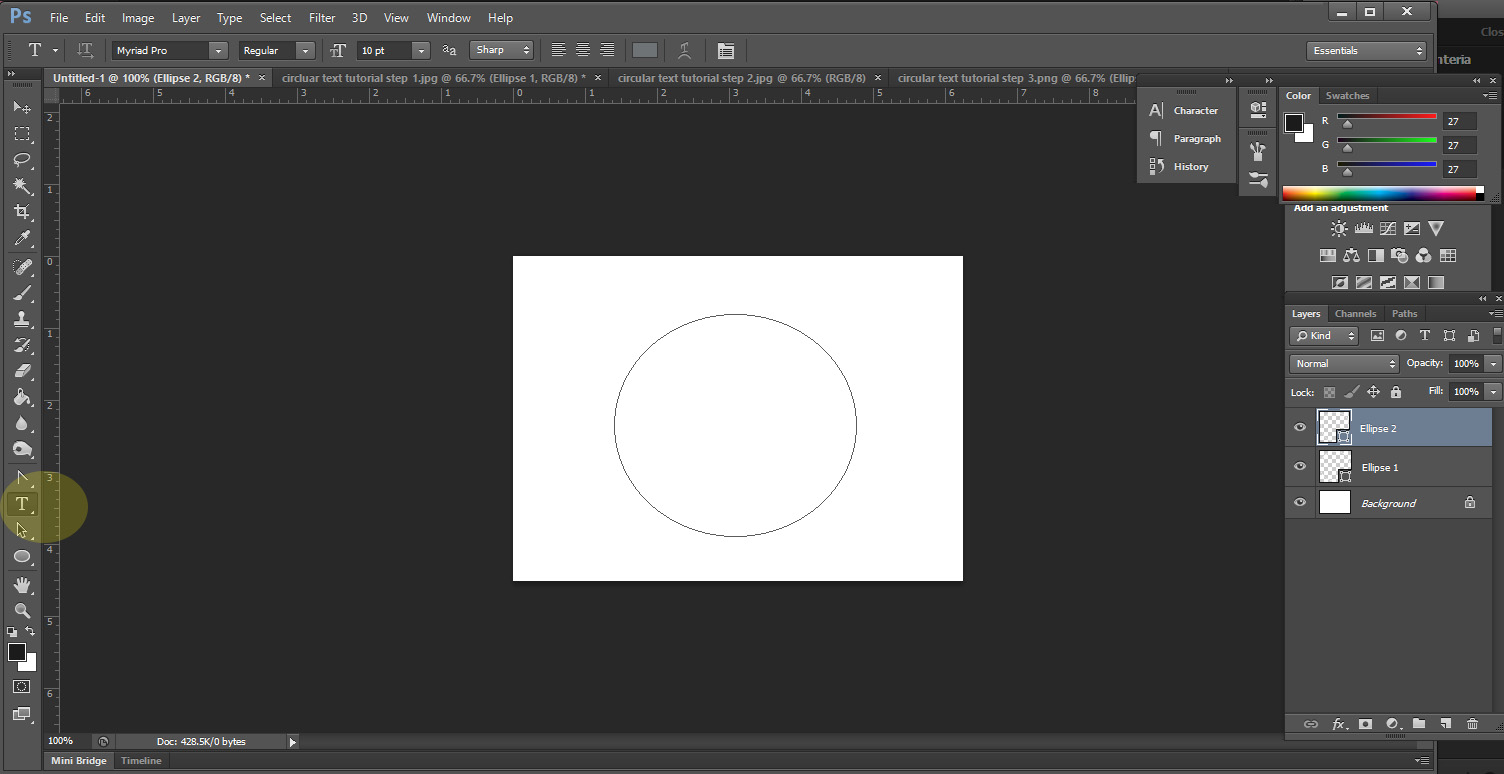Click the Create warped text icon
This screenshot has height=774, width=1504.
pos(684,50)
